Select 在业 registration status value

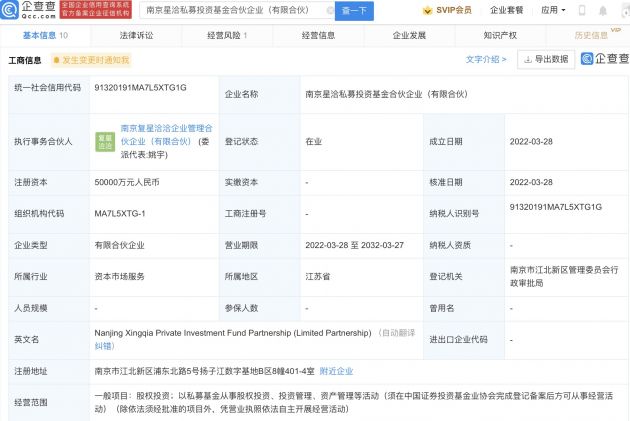click(313, 141)
